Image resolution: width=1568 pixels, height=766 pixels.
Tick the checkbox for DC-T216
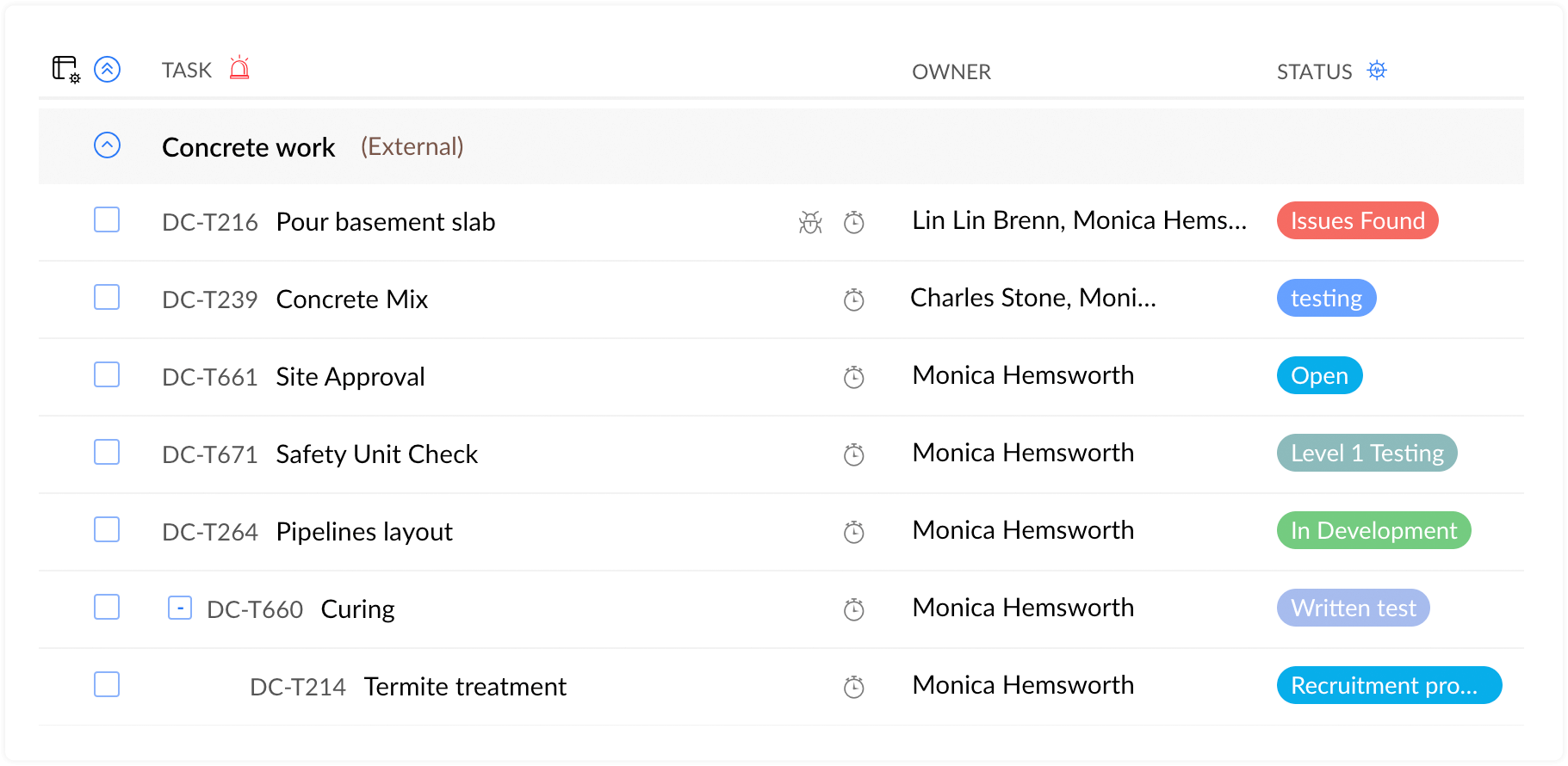point(107,220)
